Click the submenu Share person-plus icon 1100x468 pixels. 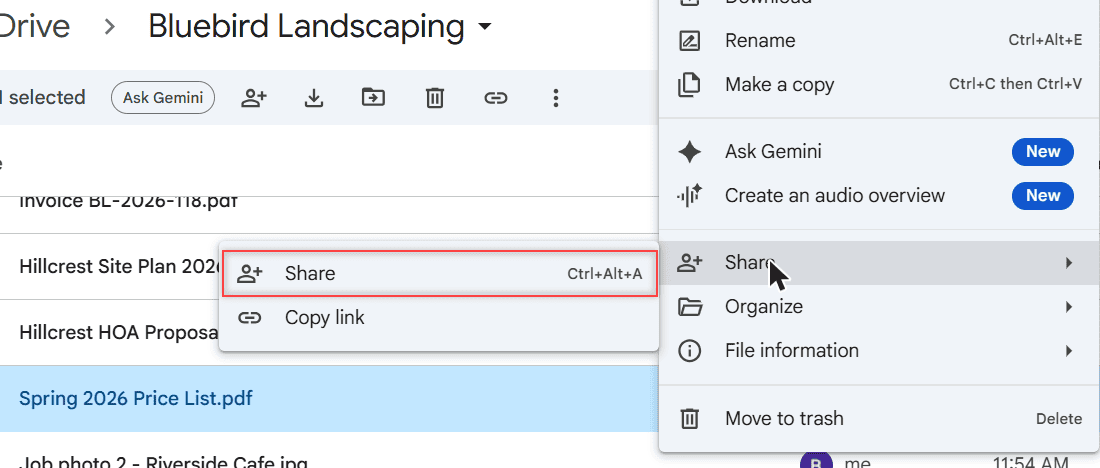pos(250,274)
